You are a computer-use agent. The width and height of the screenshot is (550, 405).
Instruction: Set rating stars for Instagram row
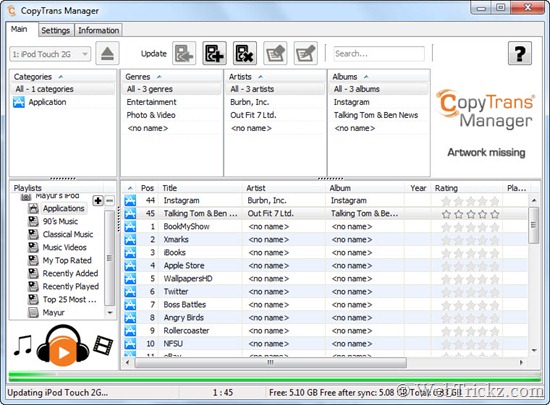(x=470, y=201)
